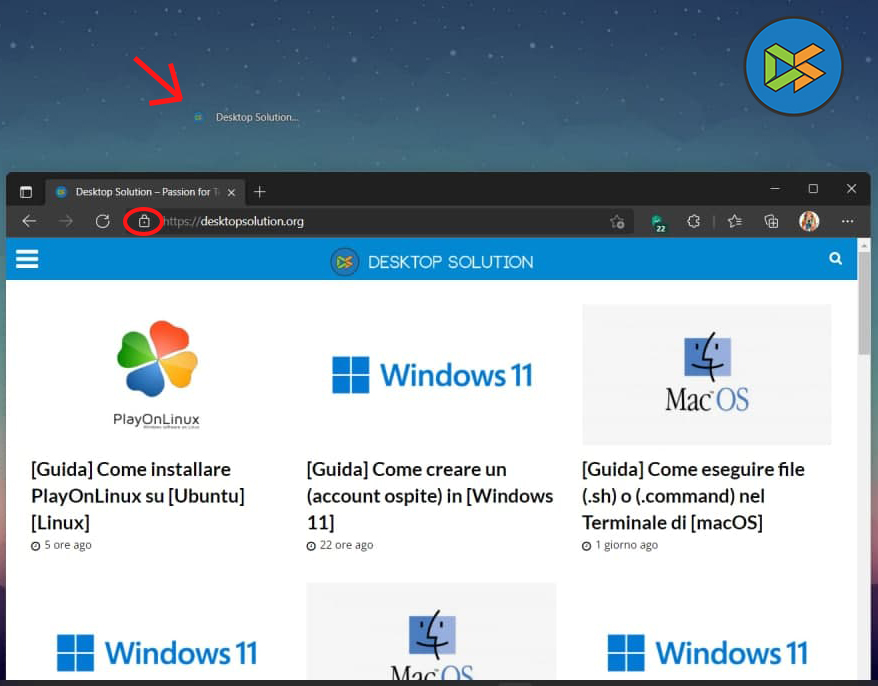Image resolution: width=878 pixels, height=686 pixels.
Task: Open the site's hamburger menu
Action: tap(27, 259)
